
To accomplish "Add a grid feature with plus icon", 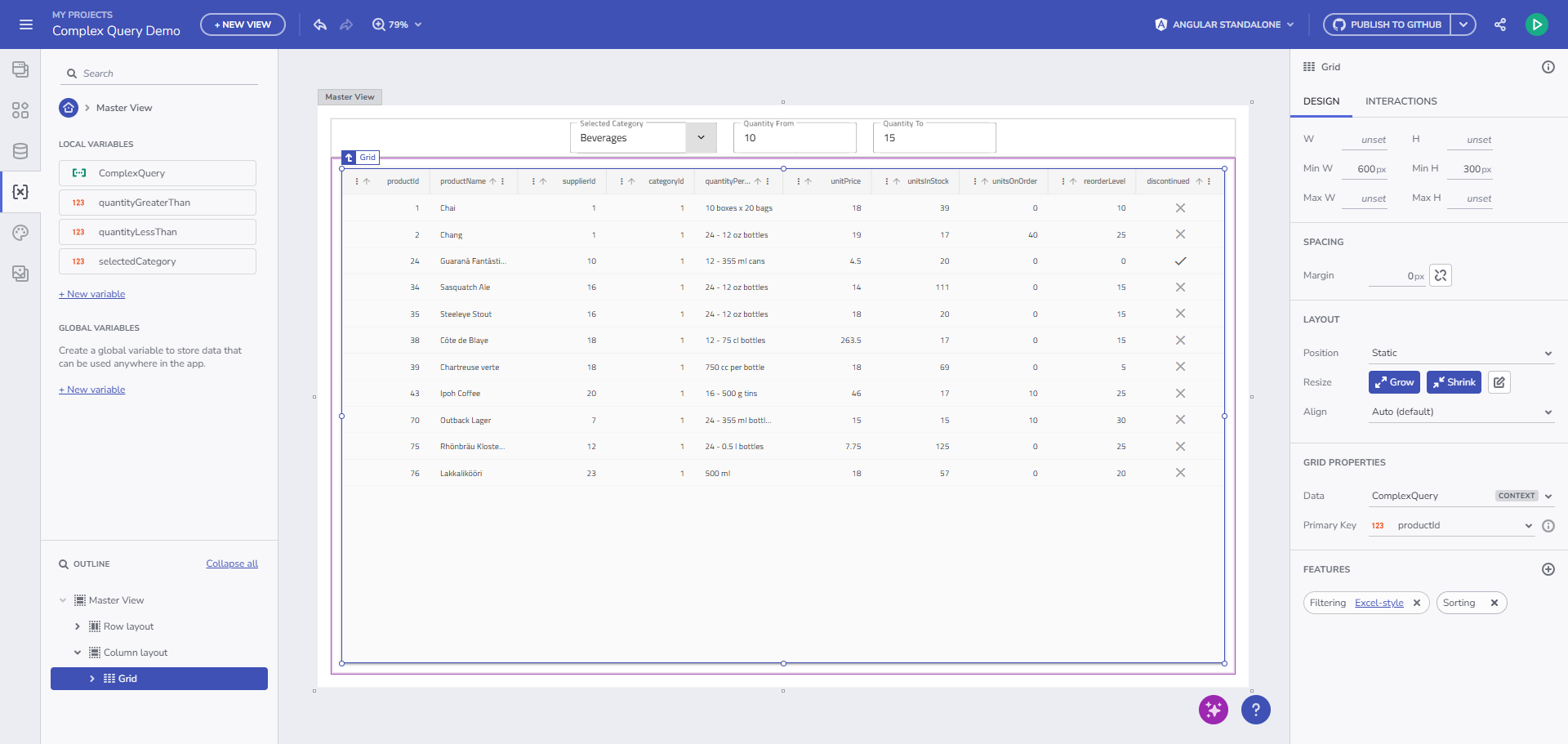I will (1548, 569).
